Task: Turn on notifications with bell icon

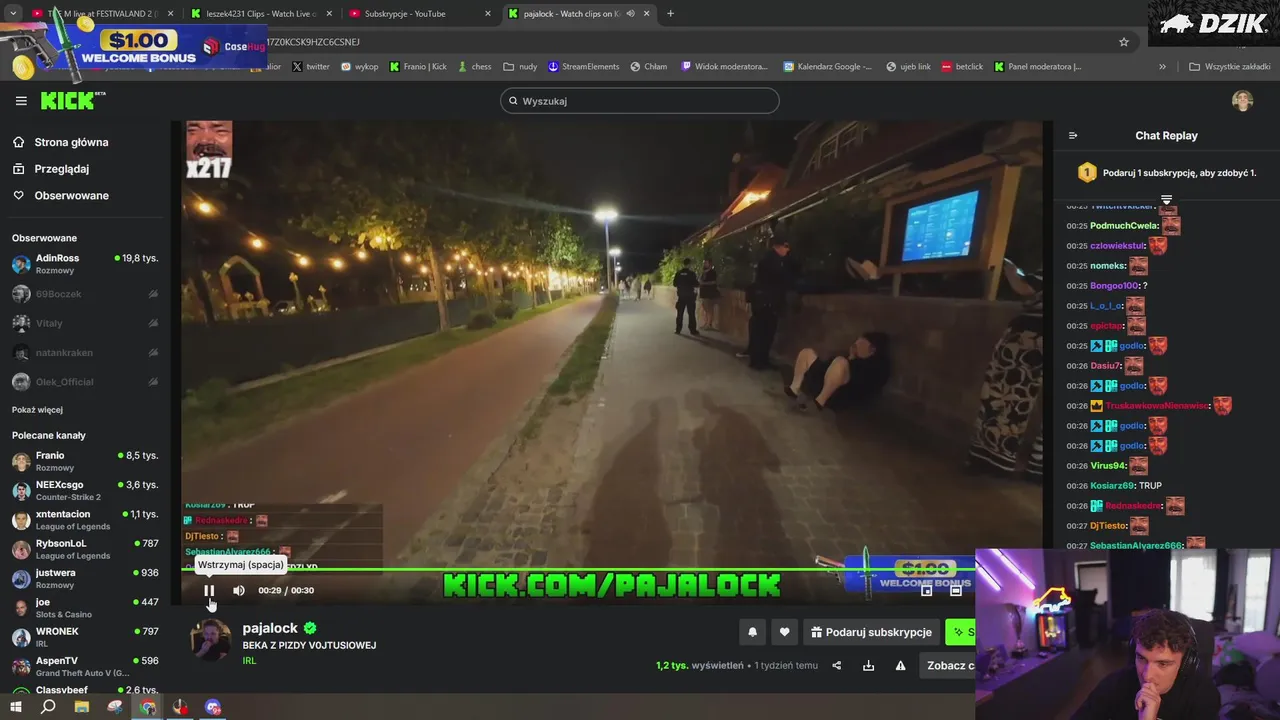Action: (x=752, y=632)
